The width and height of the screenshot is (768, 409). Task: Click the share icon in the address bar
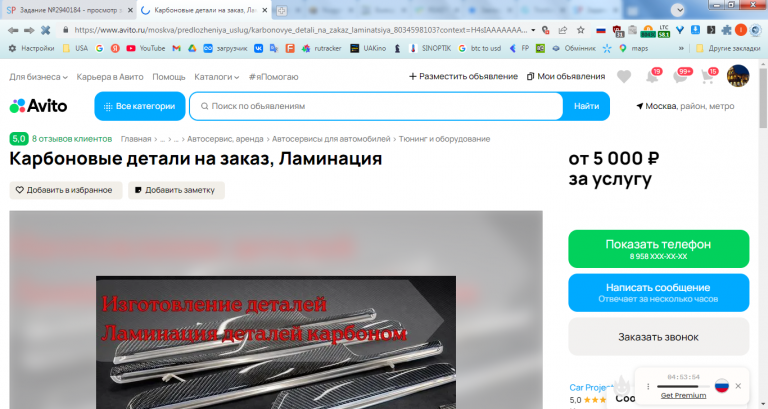[563, 30]
